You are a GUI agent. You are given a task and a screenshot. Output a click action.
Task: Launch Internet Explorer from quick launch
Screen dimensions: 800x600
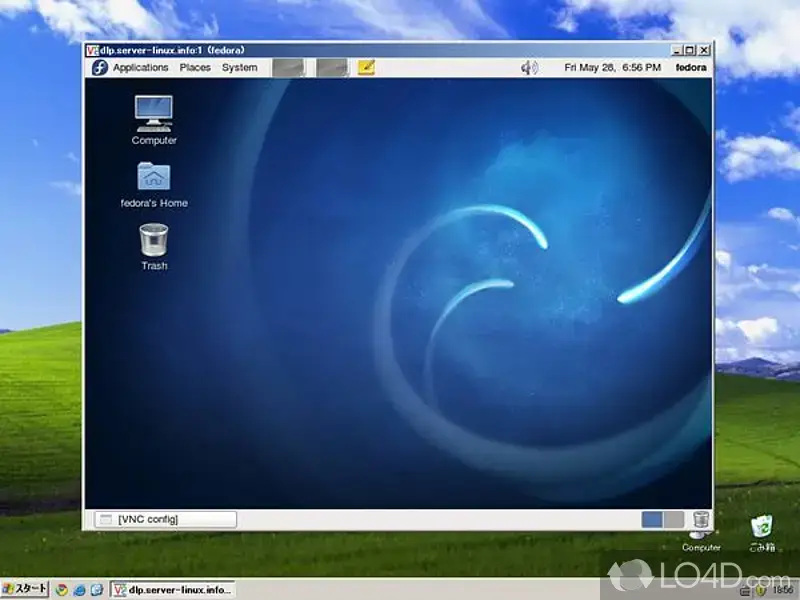(79, 590)
